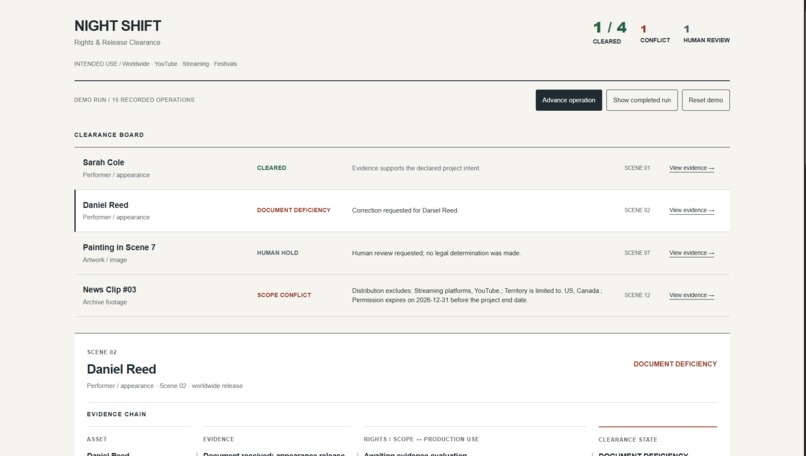806x456 pixels.
Task: Click Rights & Release Clearance subtitle
Action: point(117,43)
